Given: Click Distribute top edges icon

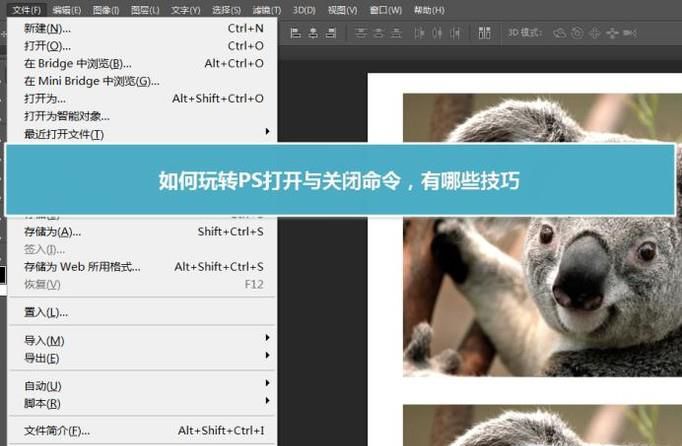Looking at the screenshot, I should point(361,33).
